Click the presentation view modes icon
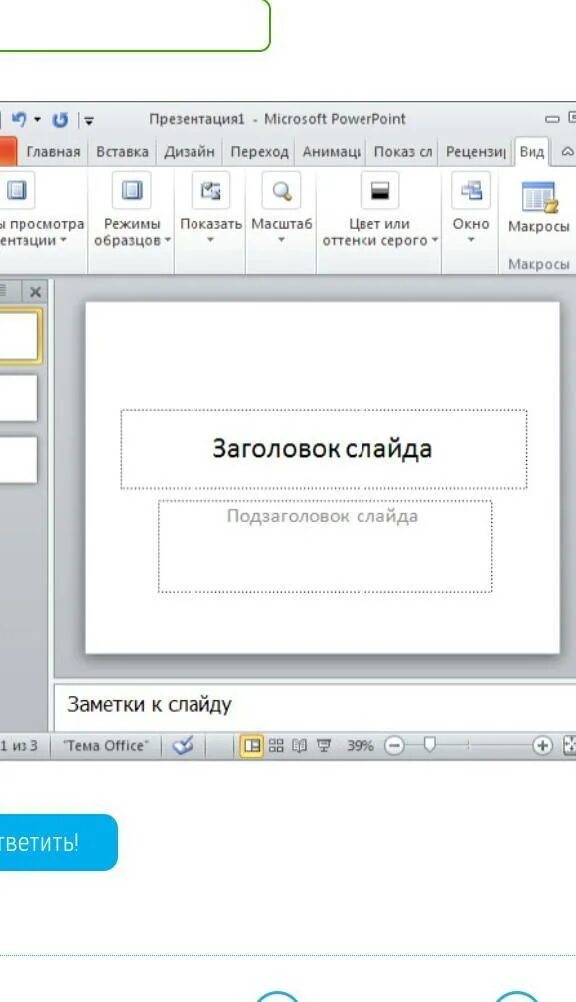The width and height of the screenshot is (576, 1002). pos(16,190)
